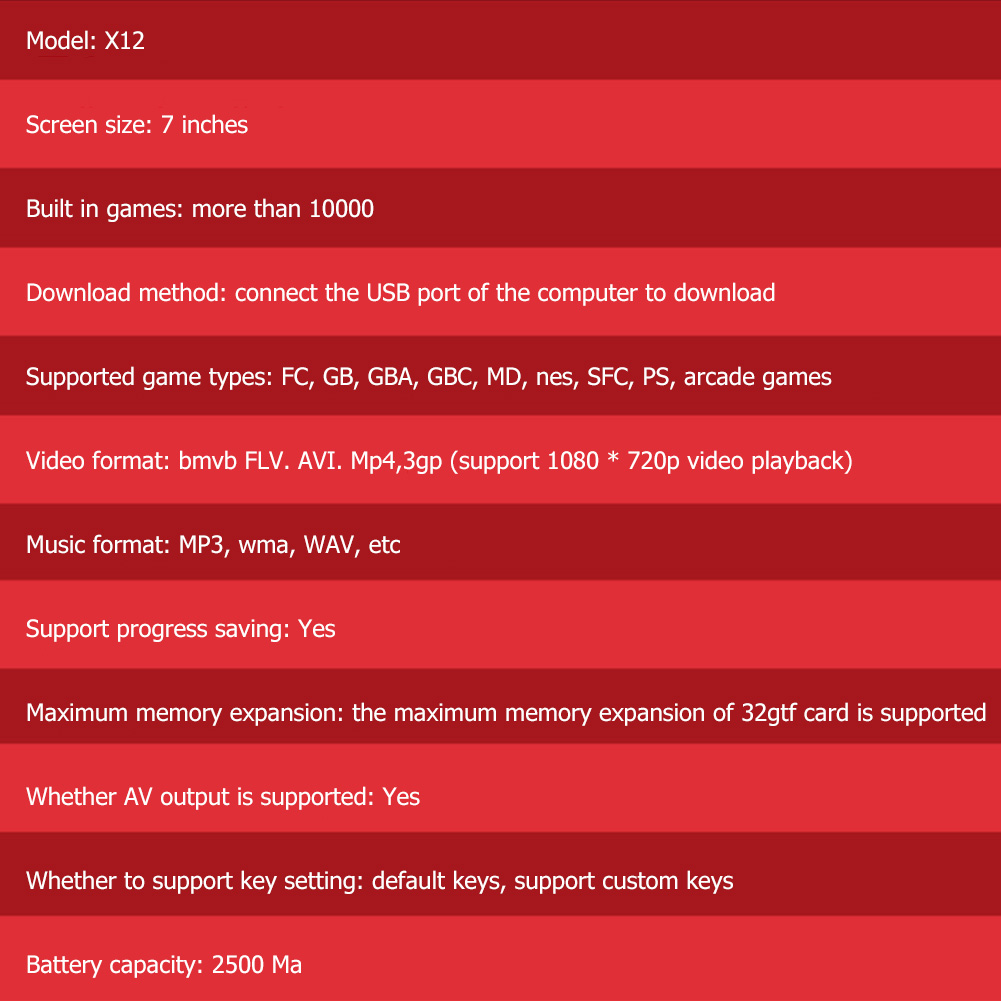Click the Supported game types label
Screen dimensions: 1001x1001
(147, 377)
